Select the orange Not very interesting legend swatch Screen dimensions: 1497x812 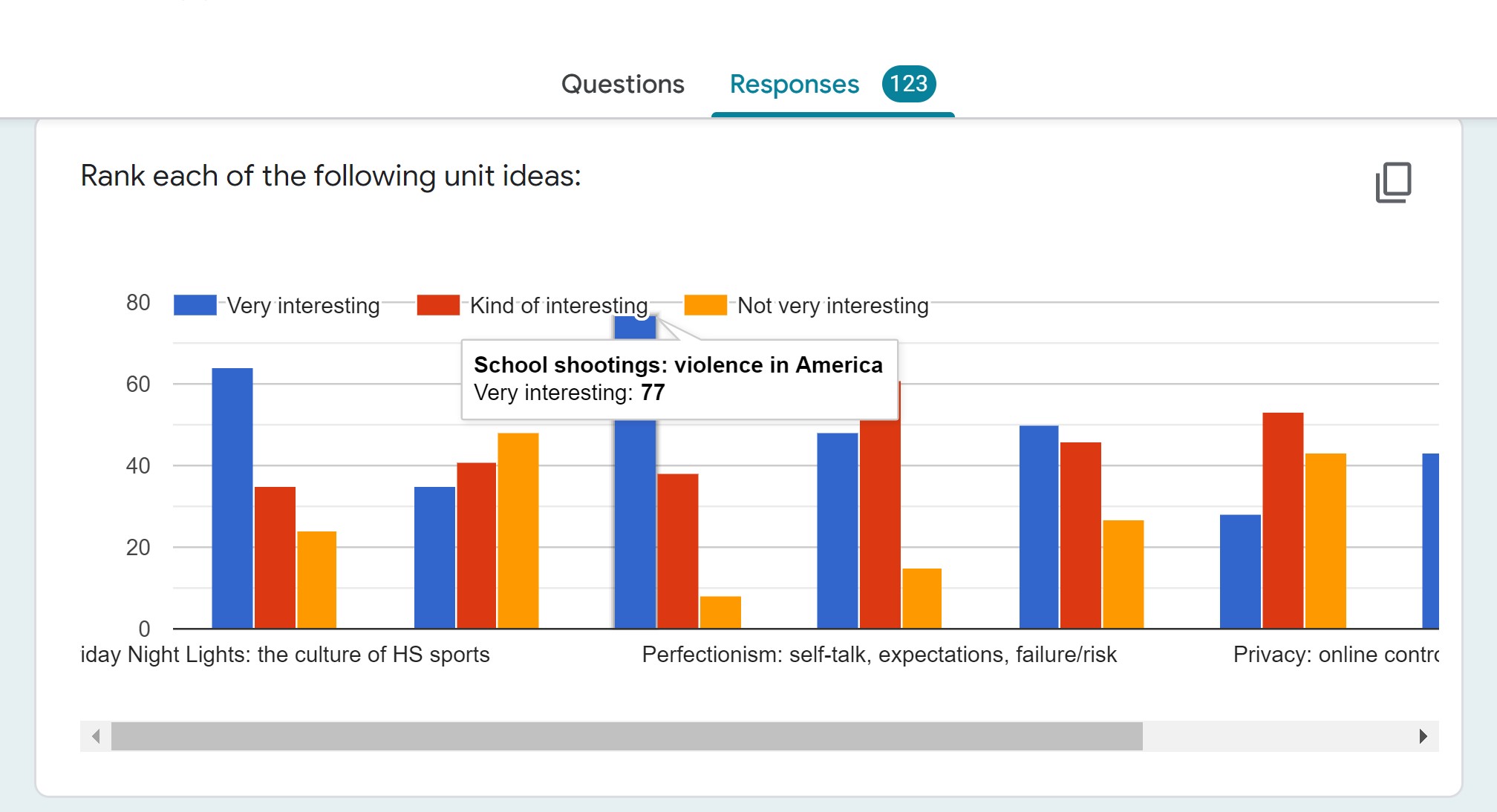tap(704, 304)
